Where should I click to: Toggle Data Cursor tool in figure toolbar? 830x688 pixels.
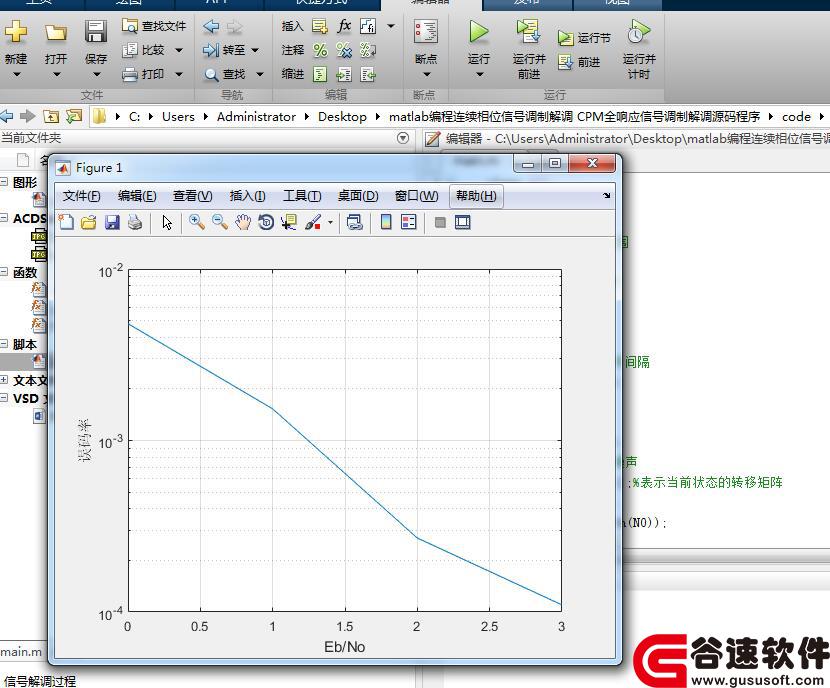point(289,222)
